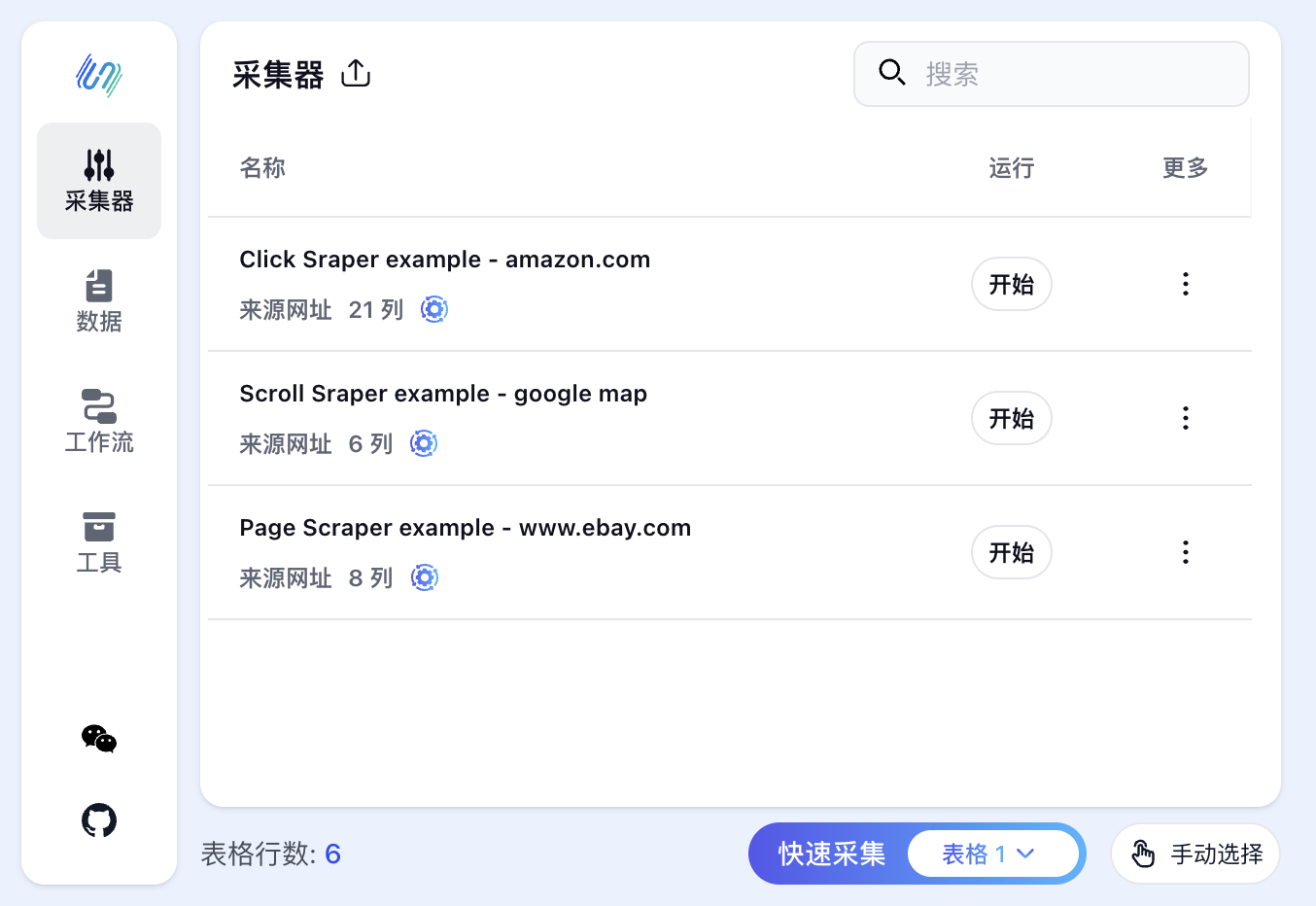Open settings gear for ebay.com scraper

(x=425, y=576)
